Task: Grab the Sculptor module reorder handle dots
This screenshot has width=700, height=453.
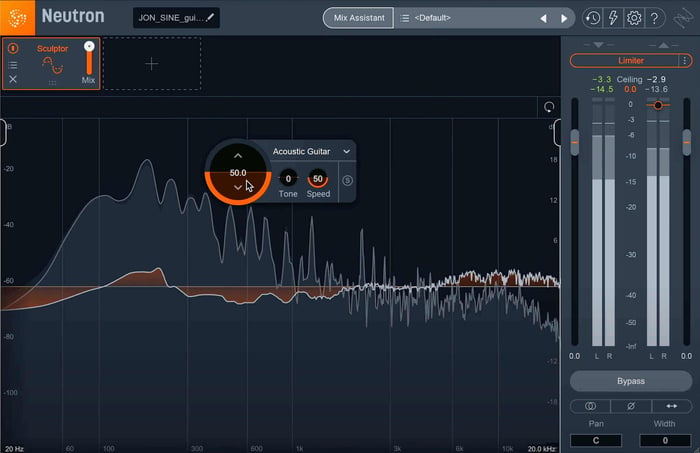Action: coord(52,83)
